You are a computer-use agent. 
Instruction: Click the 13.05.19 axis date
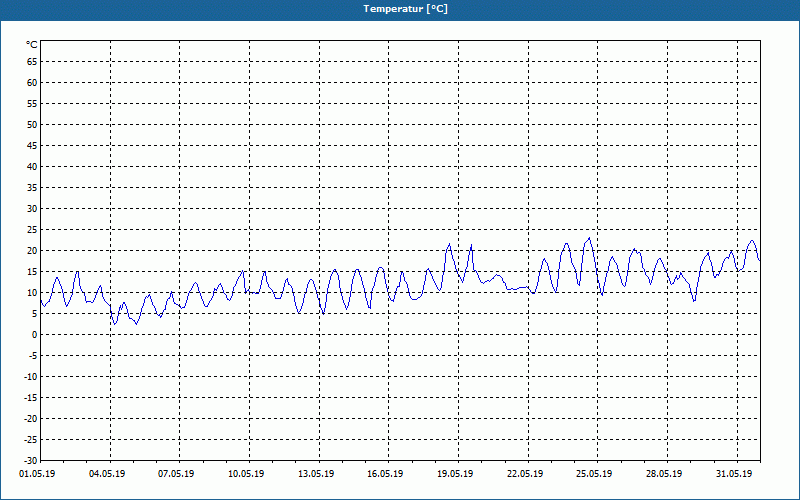coord(316,474)
